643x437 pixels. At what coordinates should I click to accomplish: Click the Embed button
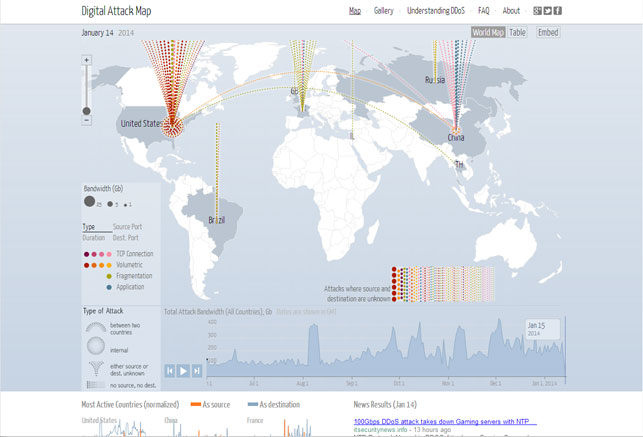548,33
